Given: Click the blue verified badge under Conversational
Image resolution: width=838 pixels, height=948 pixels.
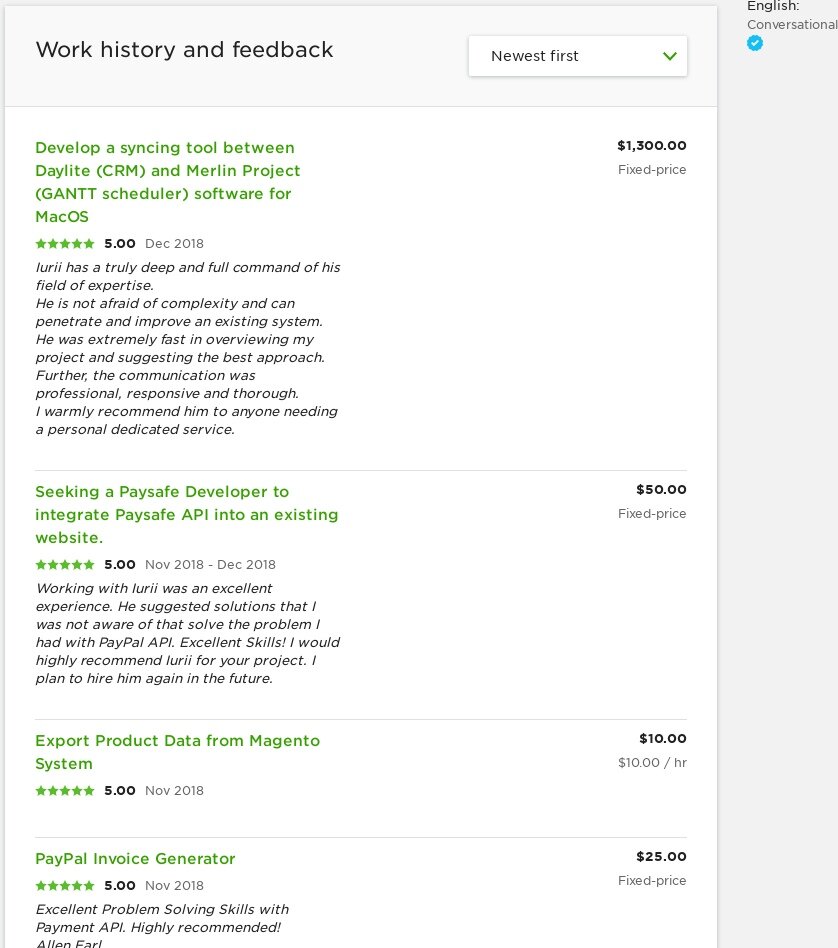Looking at the screenshot, I should [755, 43].
